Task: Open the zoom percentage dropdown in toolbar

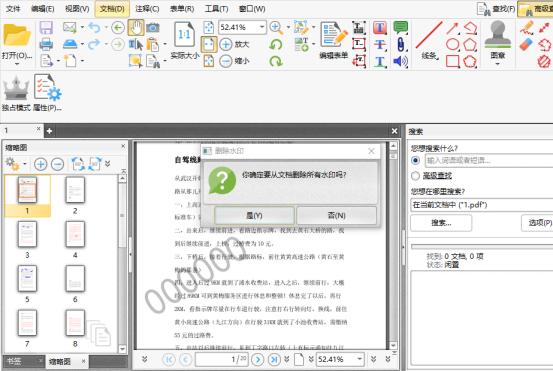Action: coord(262,27)
